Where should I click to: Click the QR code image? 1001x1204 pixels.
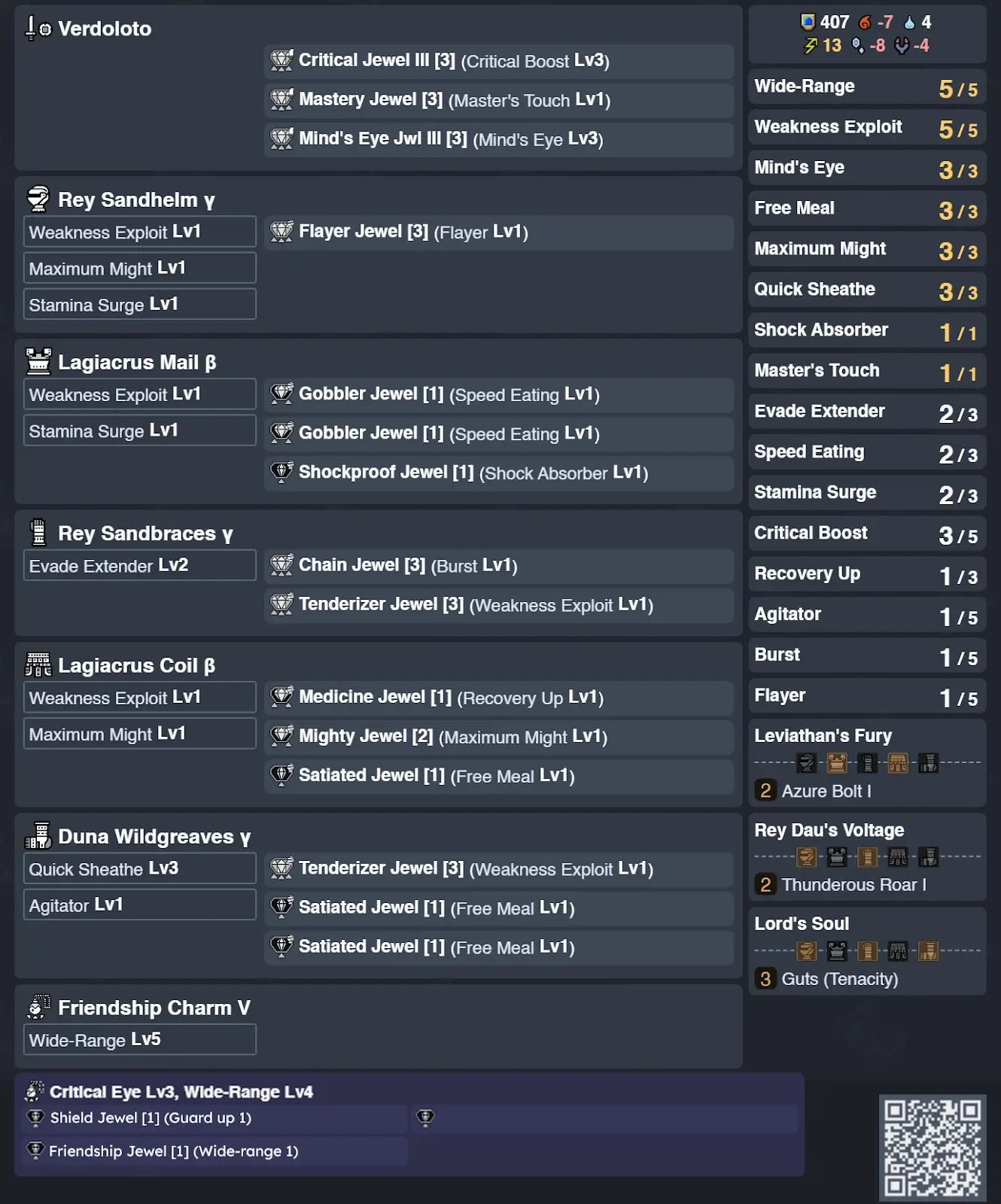pyautogui.click(x=933, y=1147)
